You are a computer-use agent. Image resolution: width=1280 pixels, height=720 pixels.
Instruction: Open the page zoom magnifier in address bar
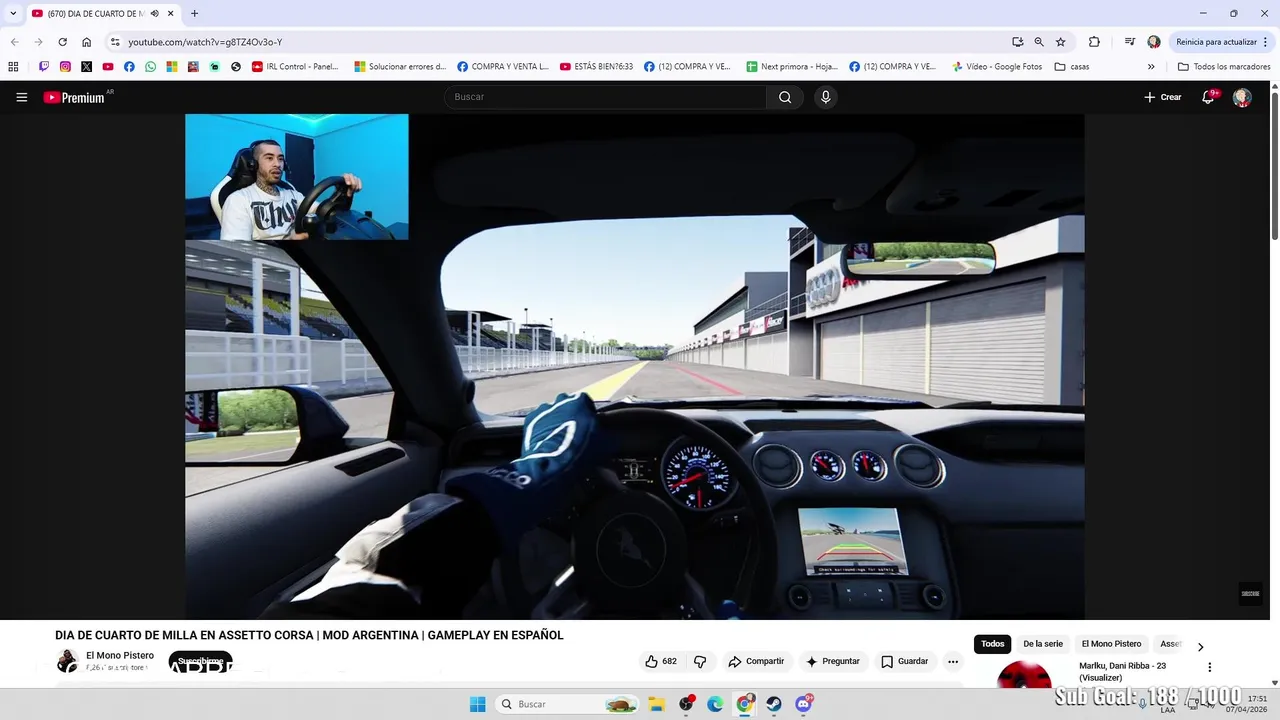1039,42
